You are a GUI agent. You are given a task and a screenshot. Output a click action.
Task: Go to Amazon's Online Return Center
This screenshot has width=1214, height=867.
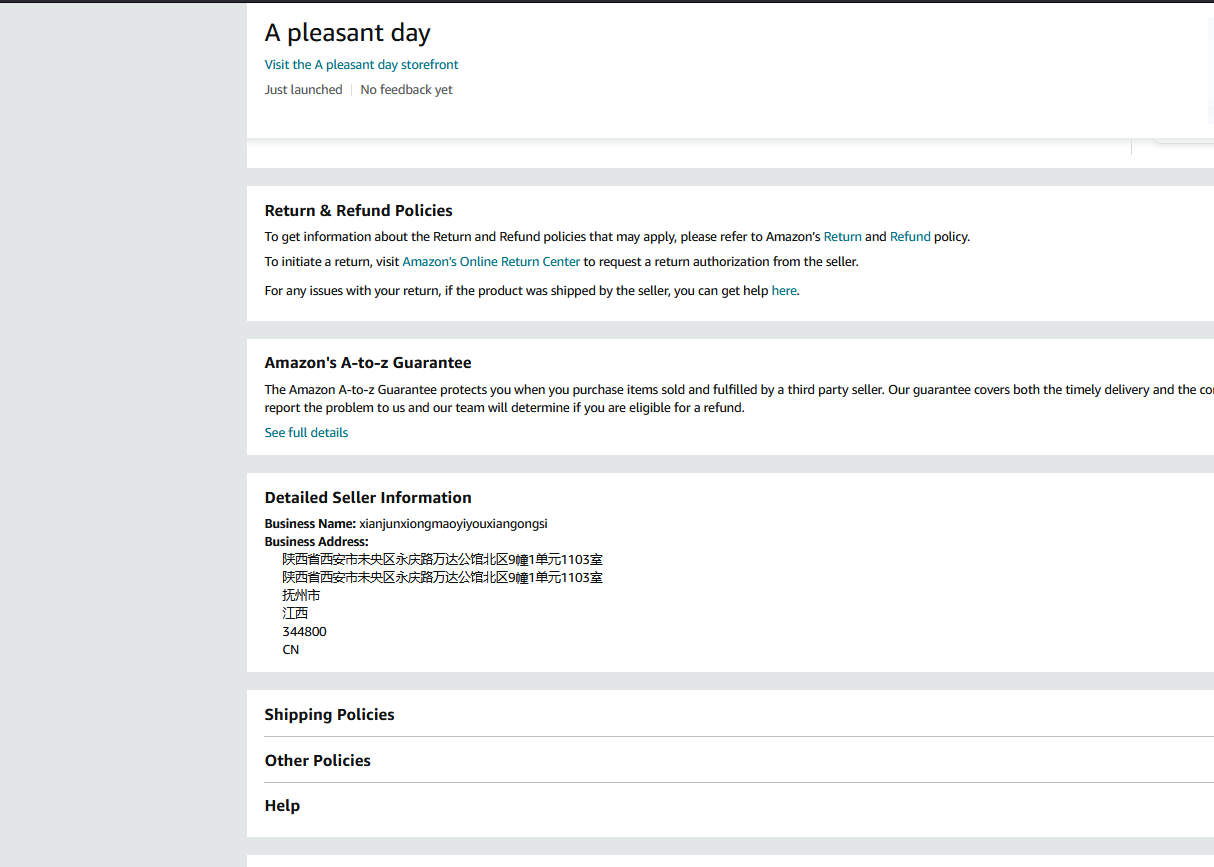pos(491,262)
